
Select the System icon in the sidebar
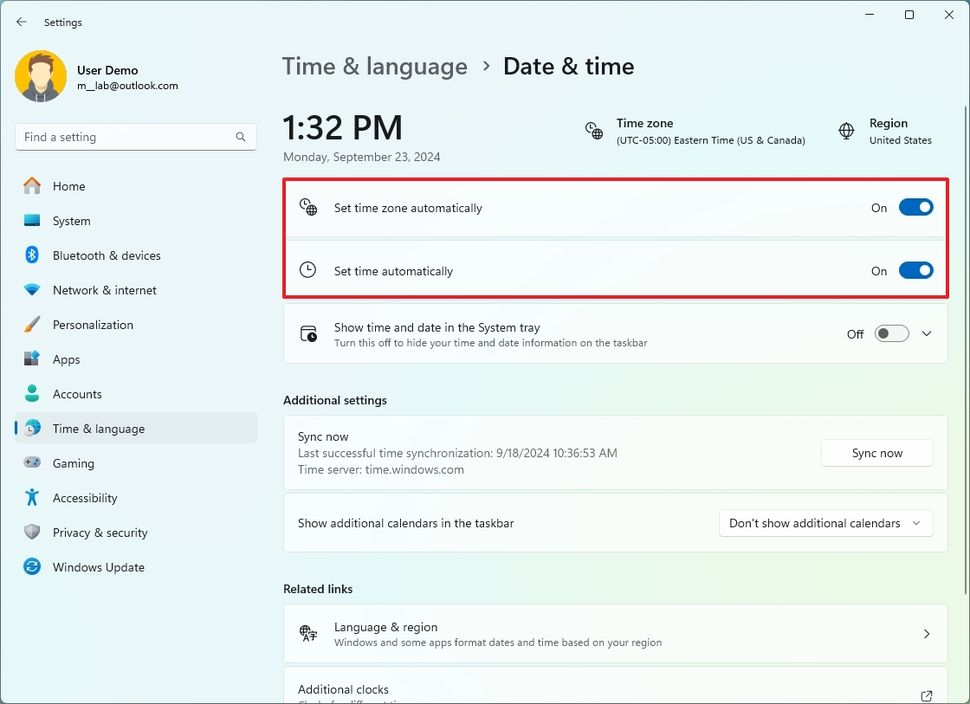[x=32, y=220]
